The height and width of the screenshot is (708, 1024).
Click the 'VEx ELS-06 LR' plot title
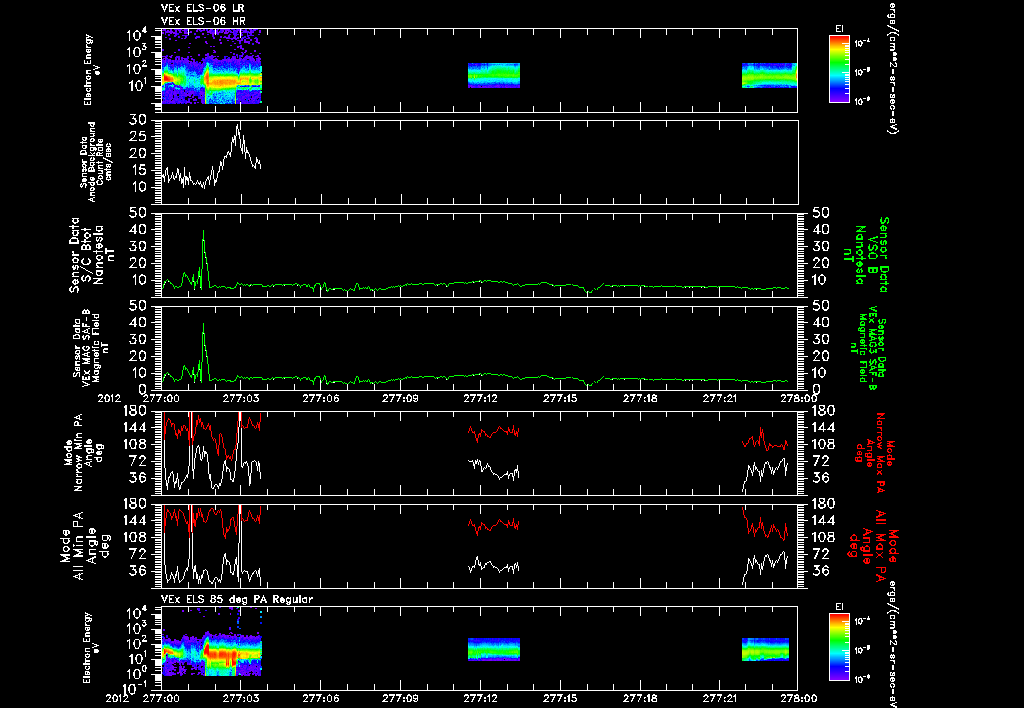pos(202,8)
